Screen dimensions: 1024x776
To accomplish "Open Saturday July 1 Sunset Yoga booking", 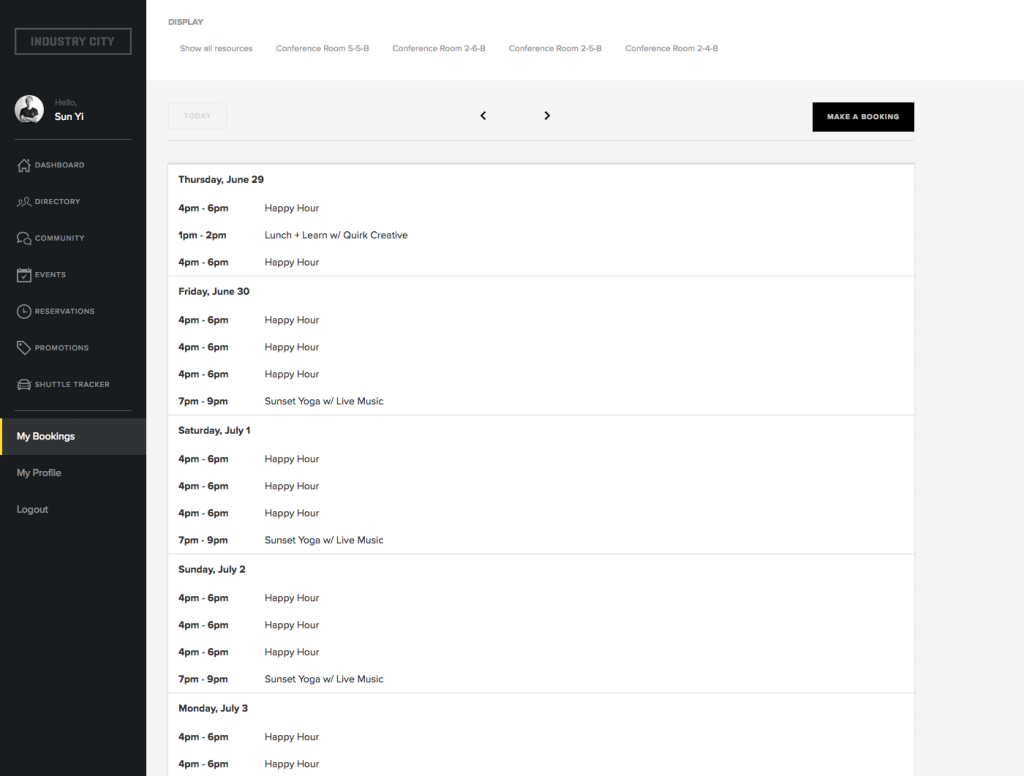I will coord(324,540).
